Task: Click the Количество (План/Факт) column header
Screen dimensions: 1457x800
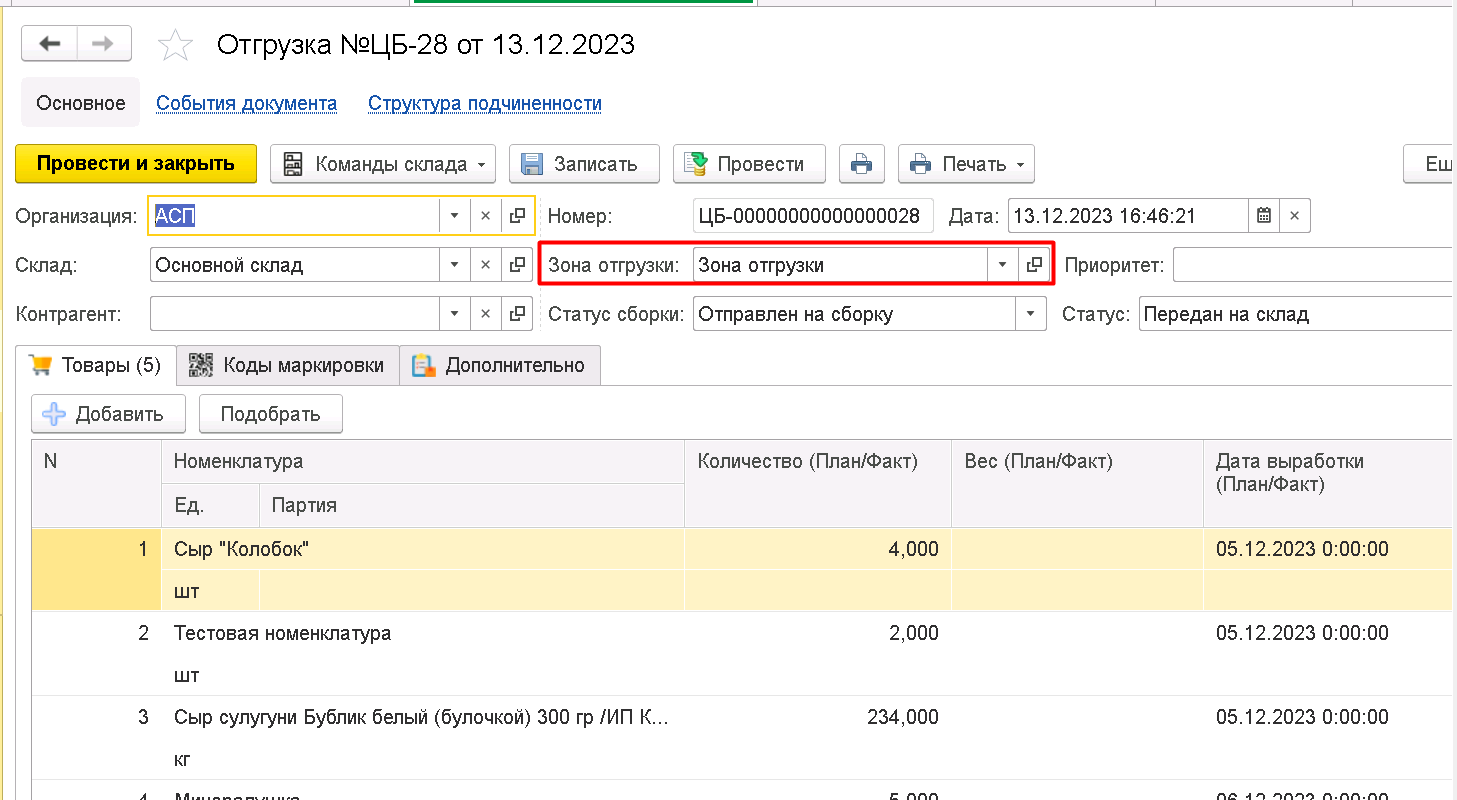Action: click(818, 483)
